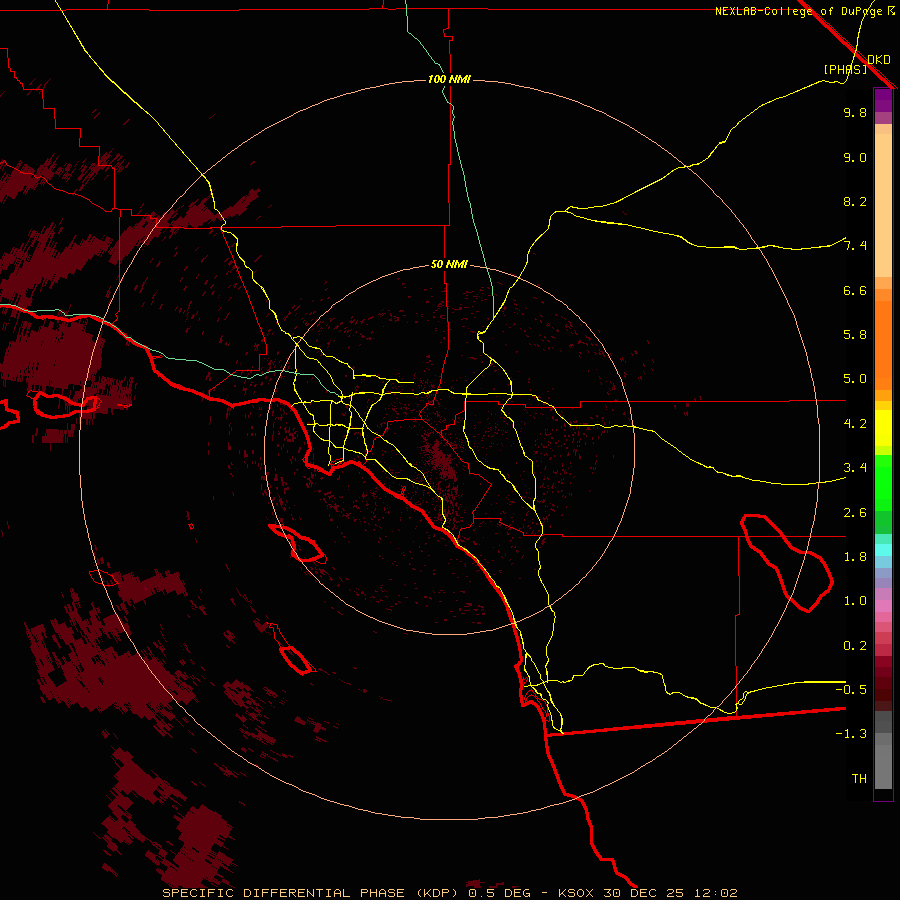Screen dimensions: 900x900
Task: Click the TH threshold label
Action: pyautogui.click(x=859, y=779)
